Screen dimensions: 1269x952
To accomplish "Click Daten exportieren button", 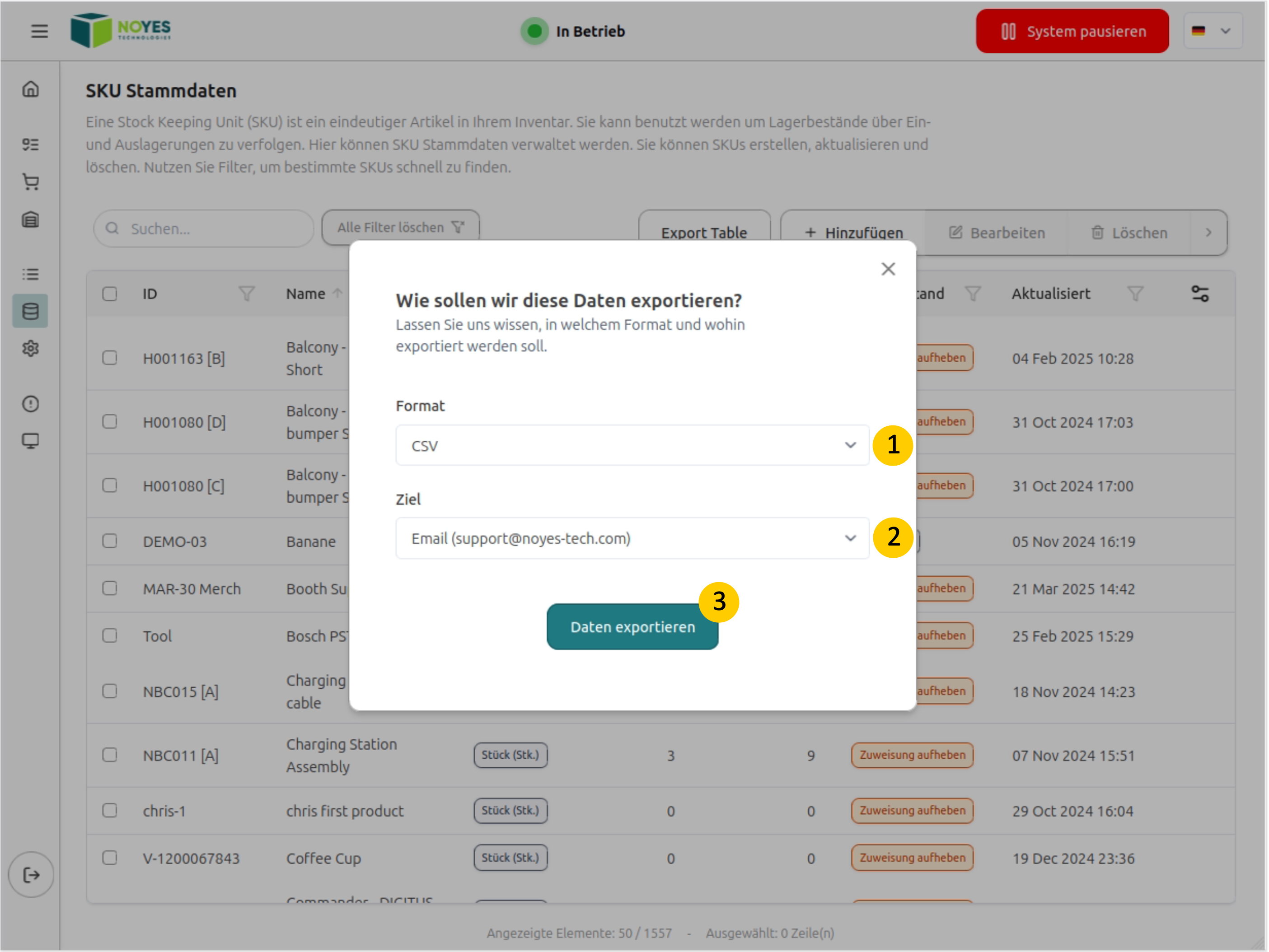I will pos(632,627).
